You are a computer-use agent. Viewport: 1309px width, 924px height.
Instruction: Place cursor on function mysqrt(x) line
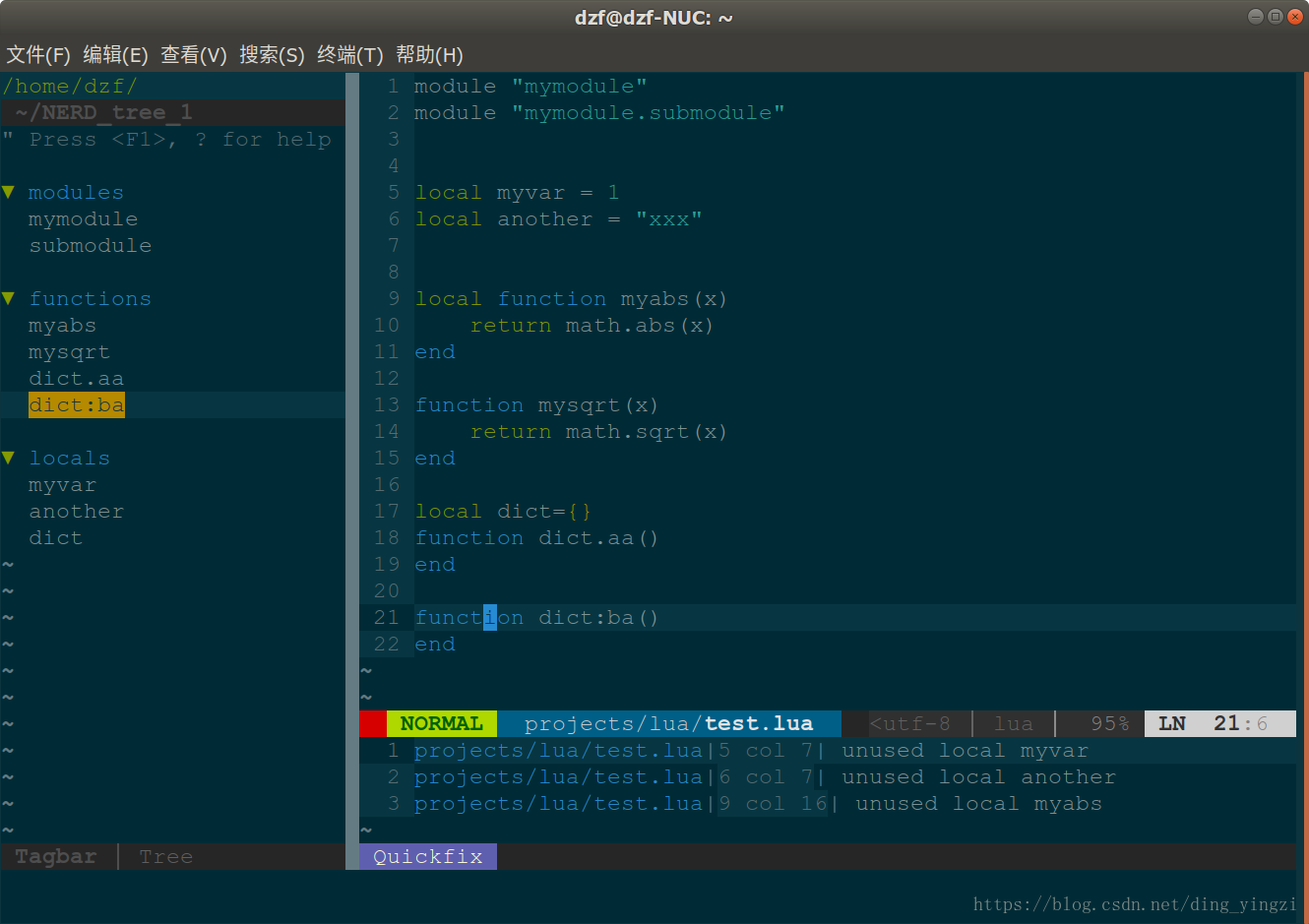click(536, 405)
